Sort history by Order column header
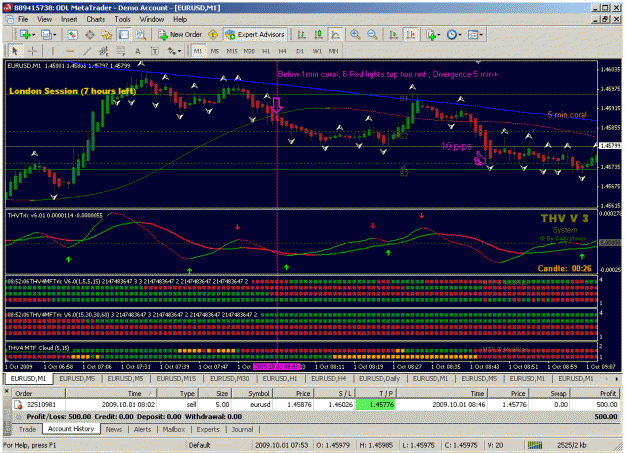This screenshot has width=625, height=453. 39,393
